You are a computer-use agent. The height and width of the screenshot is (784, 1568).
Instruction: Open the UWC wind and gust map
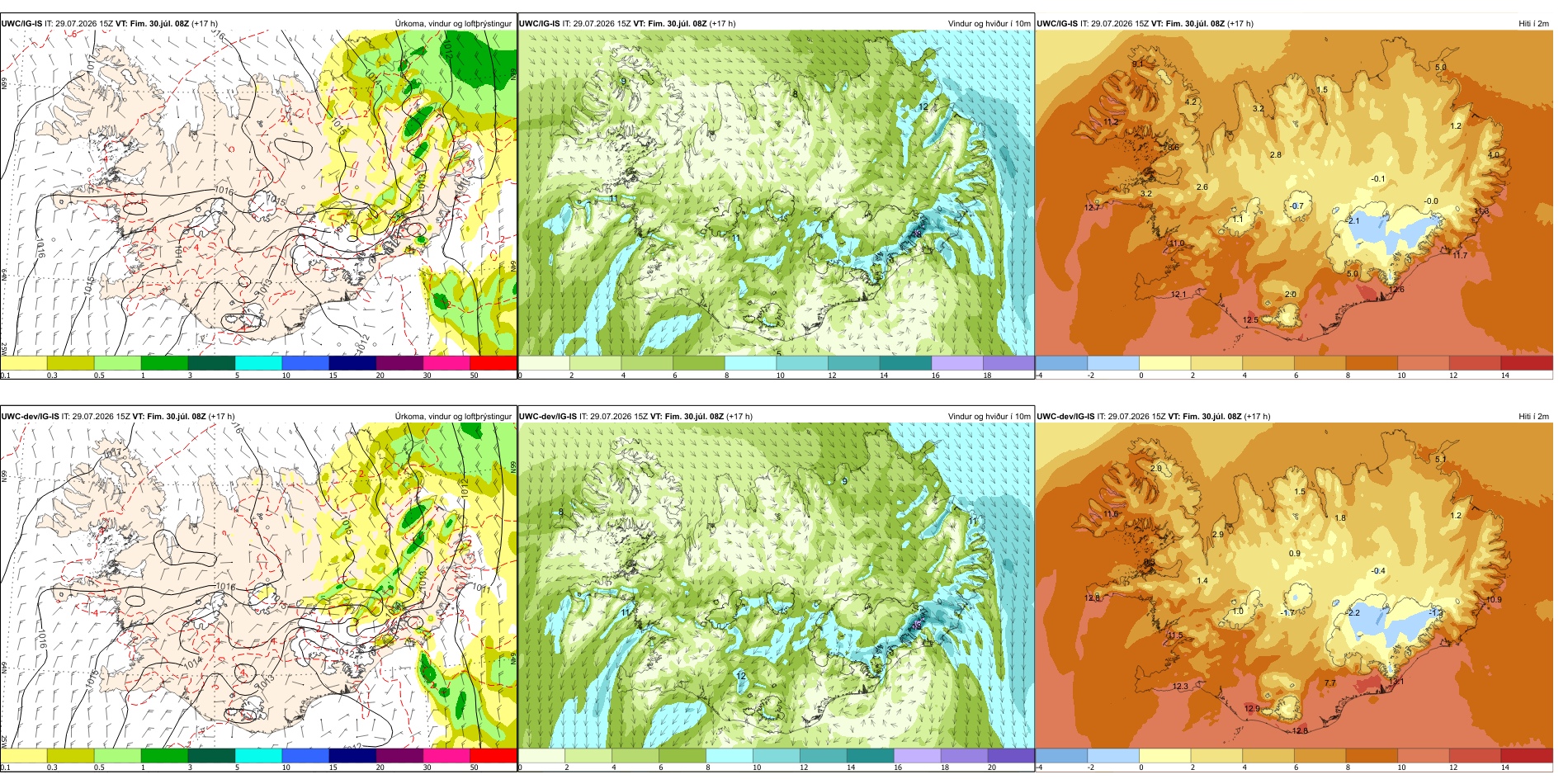coord(775,191)
